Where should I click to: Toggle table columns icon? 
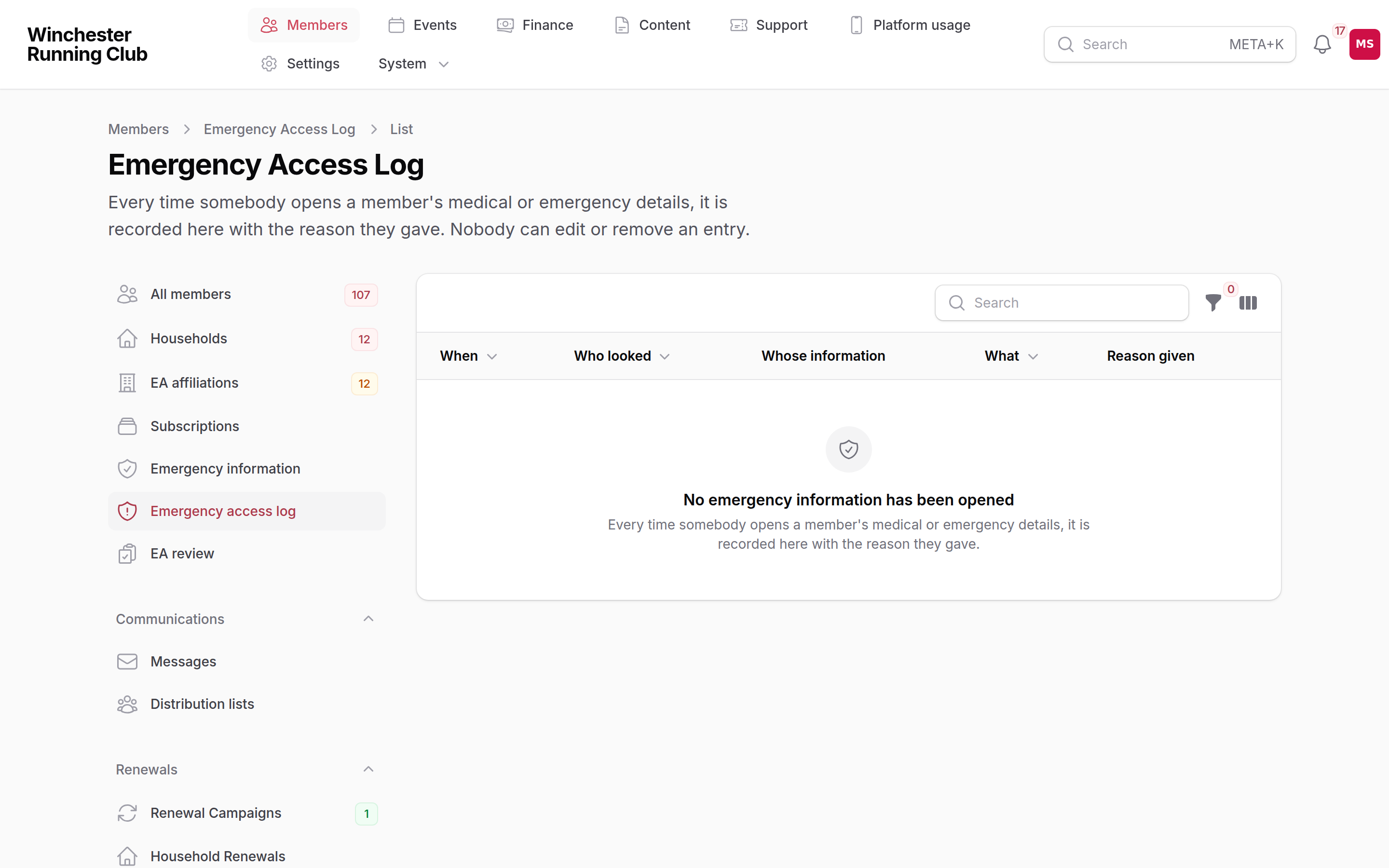tap(1248, 302)
